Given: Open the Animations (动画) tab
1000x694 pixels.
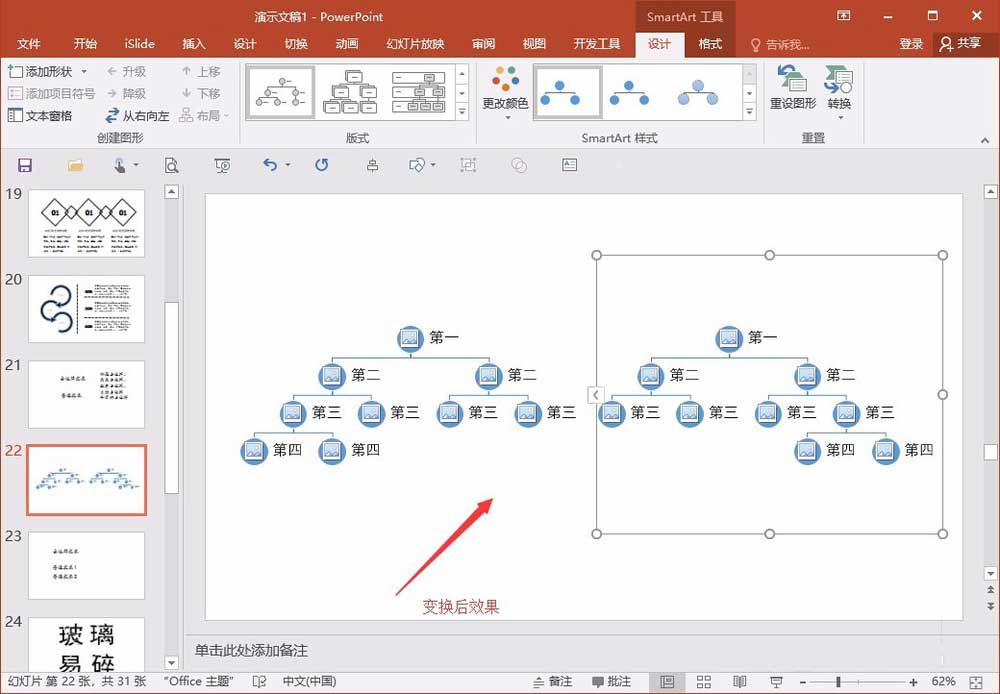Looking at the screenshot, I should tap(346, 44).
